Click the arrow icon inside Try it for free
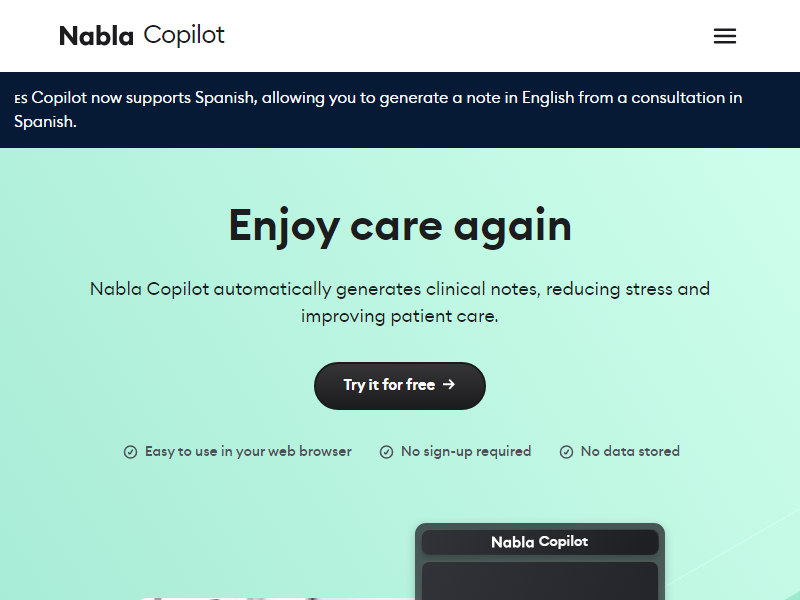This screenshot has height=600, width=800. pos(449,385)
